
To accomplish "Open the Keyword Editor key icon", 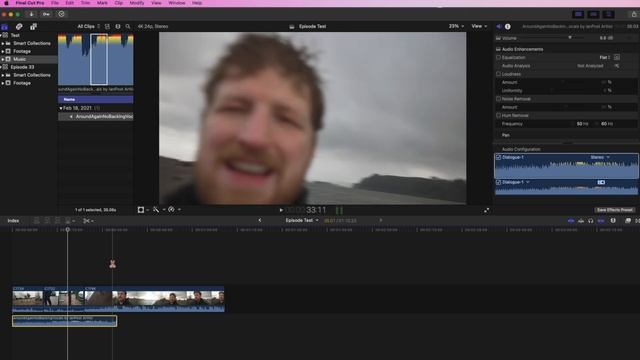I will [x=46, y=14].
